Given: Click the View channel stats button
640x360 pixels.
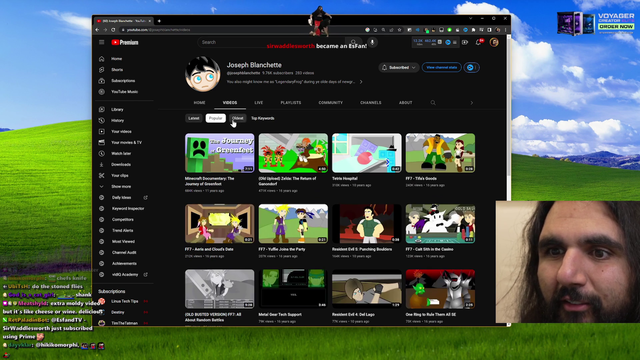Looking at the screenshot, I should pos(442,68).
